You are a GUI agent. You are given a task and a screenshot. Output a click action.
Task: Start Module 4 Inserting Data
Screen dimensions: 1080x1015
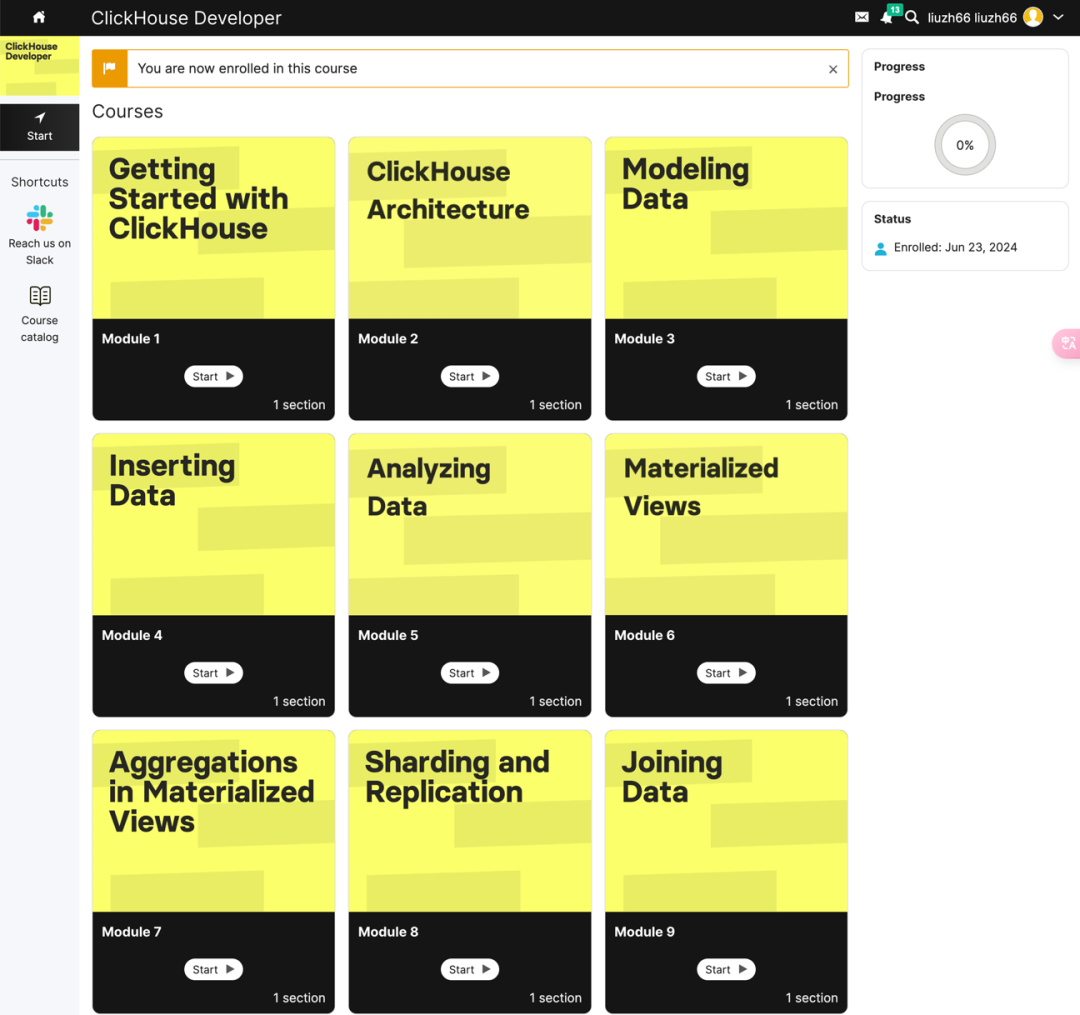tap(214, 673)
